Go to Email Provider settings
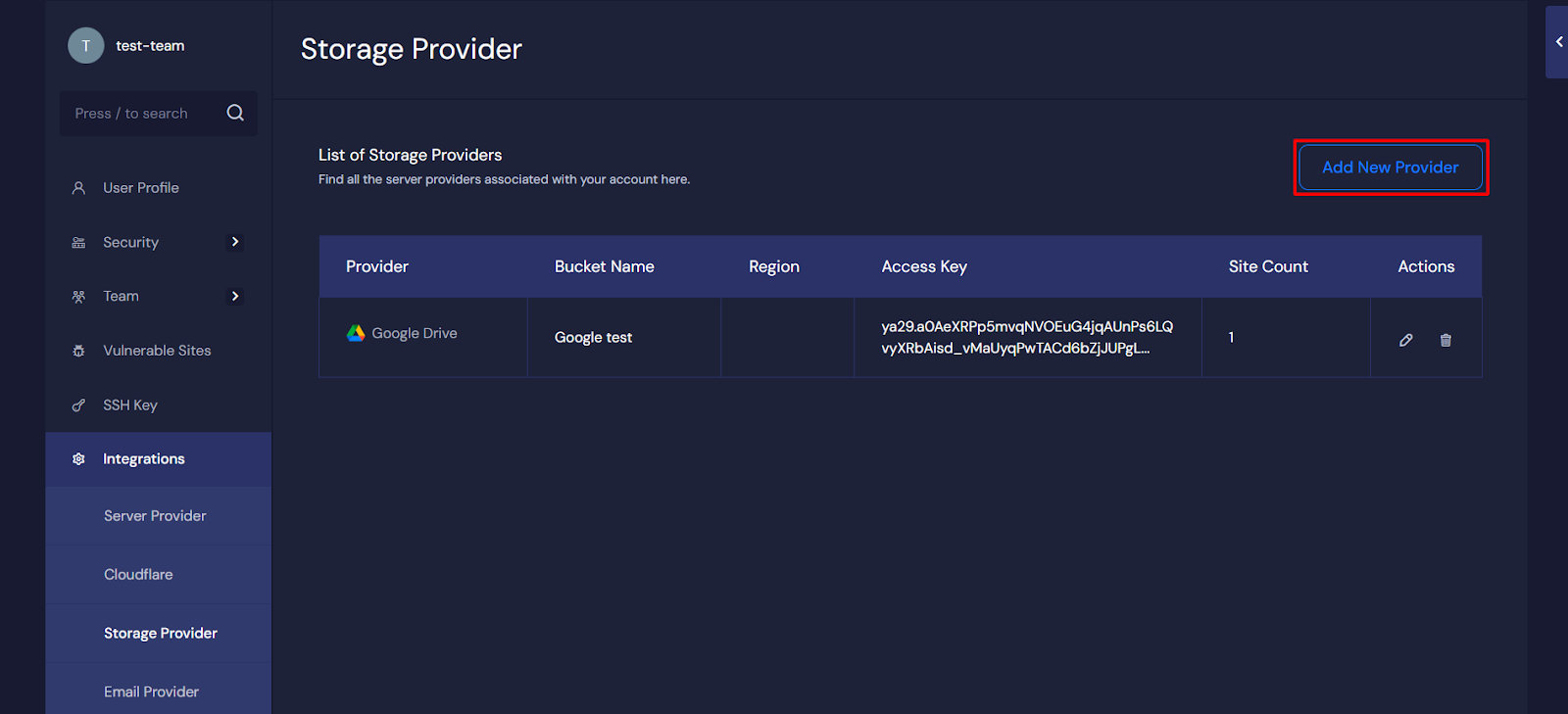This screenshot has height=714, width=1568. (x=151, y=691)
